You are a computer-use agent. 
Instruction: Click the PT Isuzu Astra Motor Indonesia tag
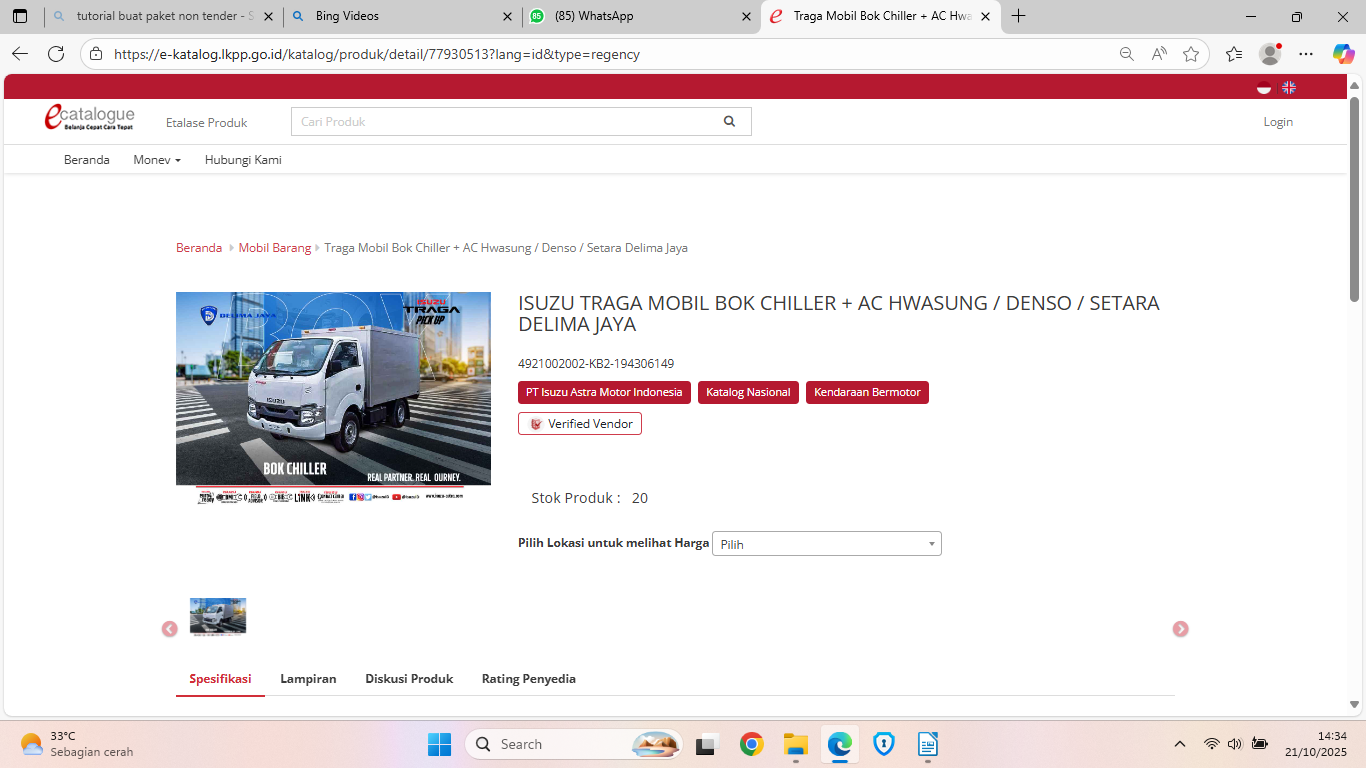coord(604,393)
